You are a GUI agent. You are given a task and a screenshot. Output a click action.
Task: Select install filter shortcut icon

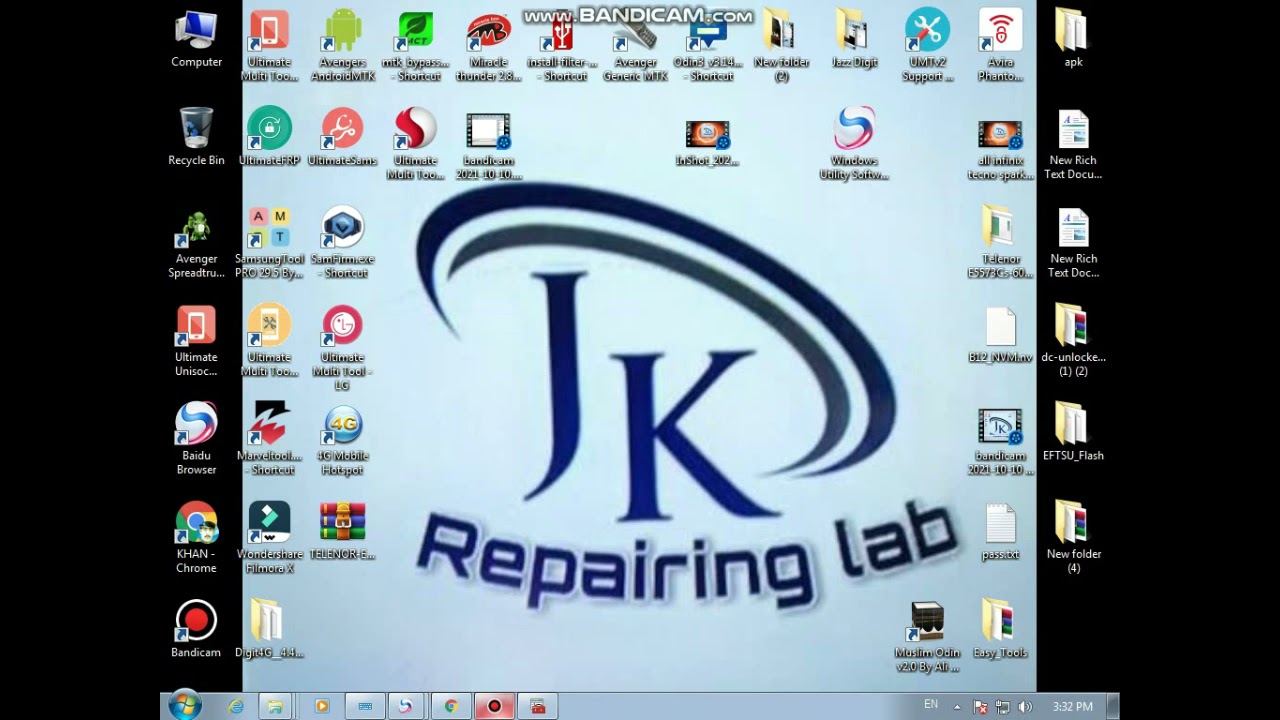[x=562, y=45]
